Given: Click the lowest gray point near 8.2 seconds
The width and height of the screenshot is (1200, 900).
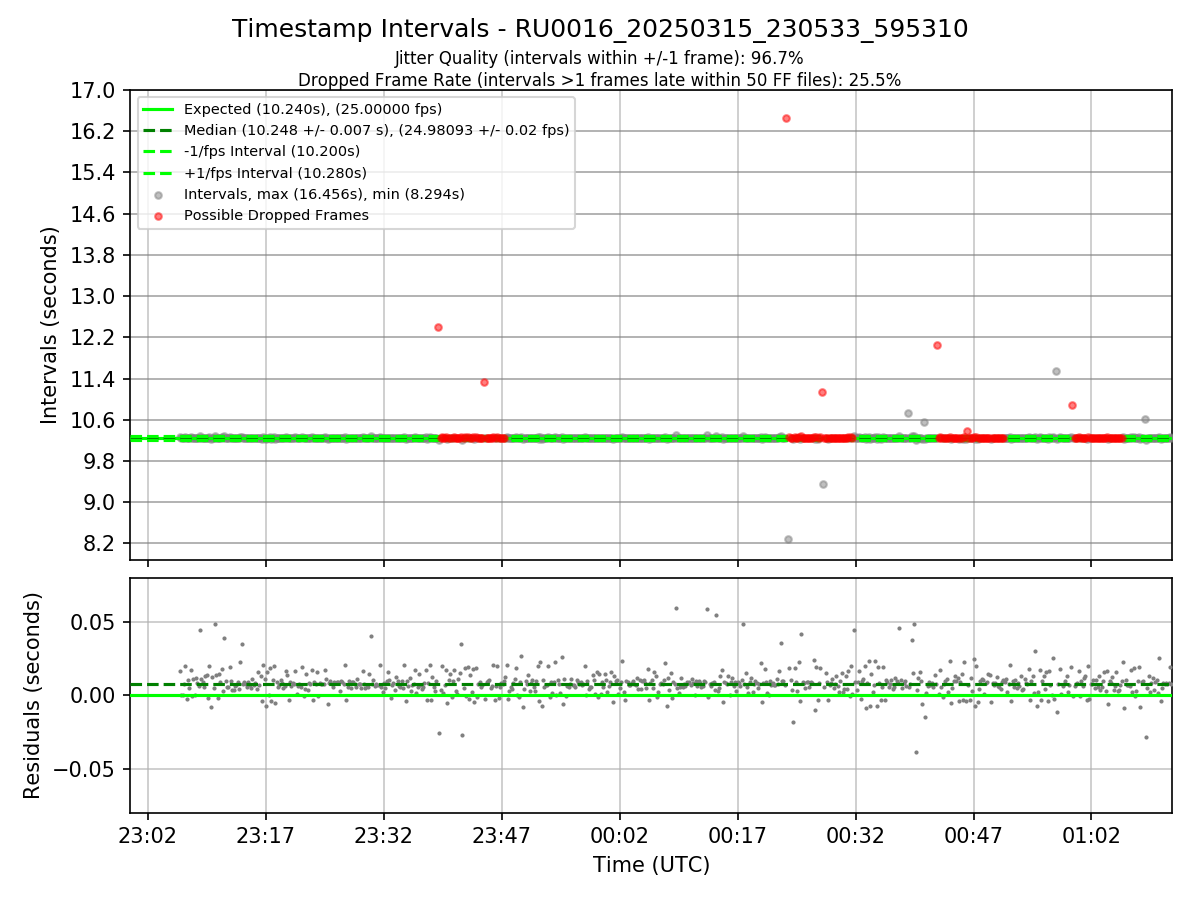Looking at the screenshot, I should click(x=788, y=539).
